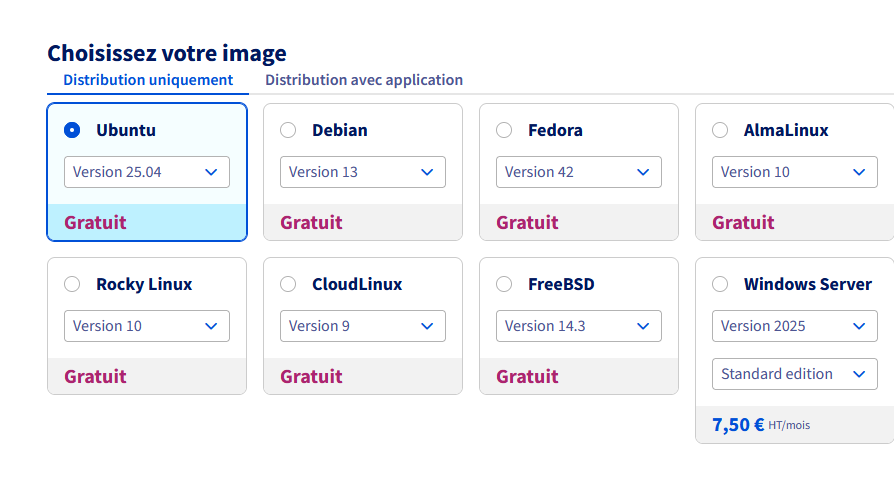Open the Debian Version 13 dropdown
The image size is (894, 497).
coord(363,172)
